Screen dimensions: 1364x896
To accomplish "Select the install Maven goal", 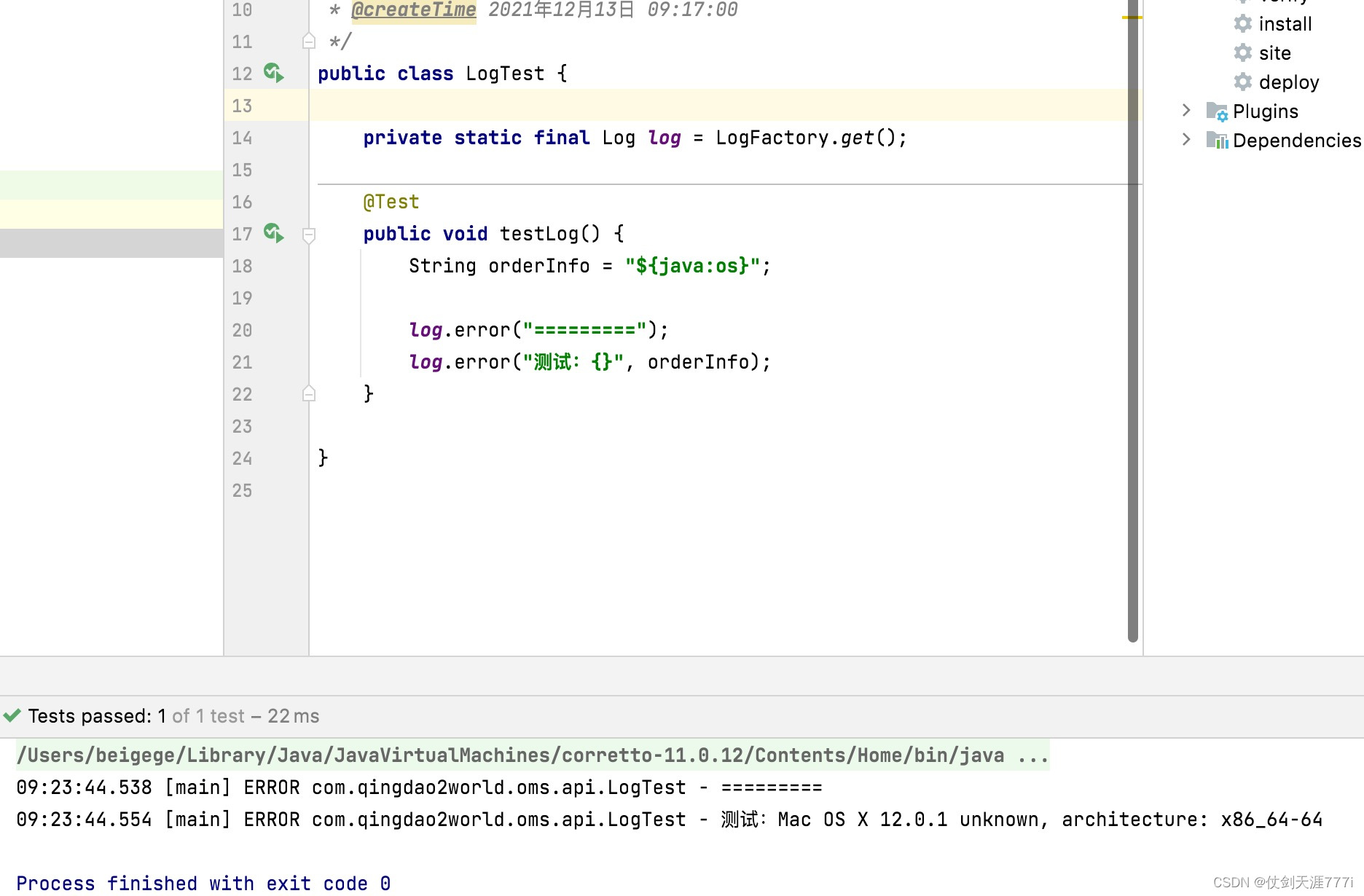I will (1285, 24).
